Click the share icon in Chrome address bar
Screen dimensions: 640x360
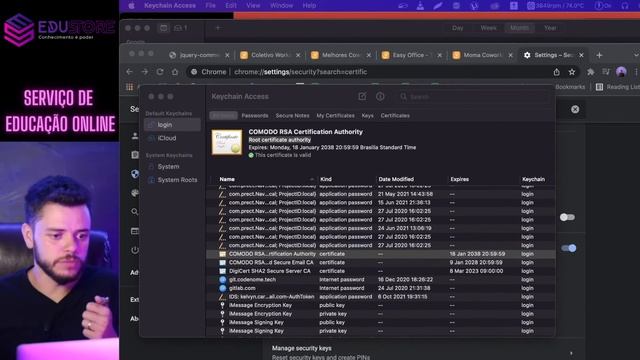pyautogui.click(x=556, y=72)
